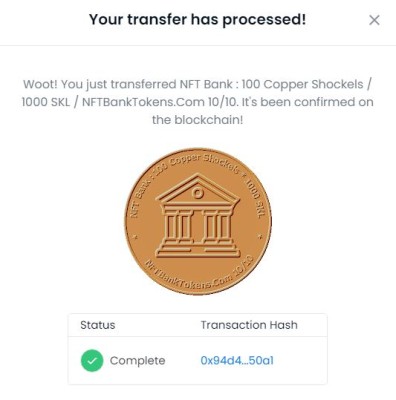Click the Status column header

tap(98, 325)
